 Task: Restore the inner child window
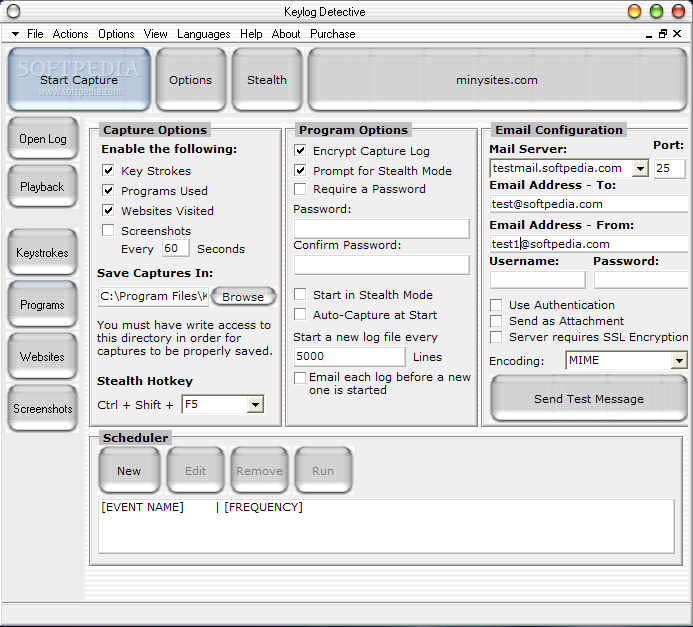click(x=663, y=34)
